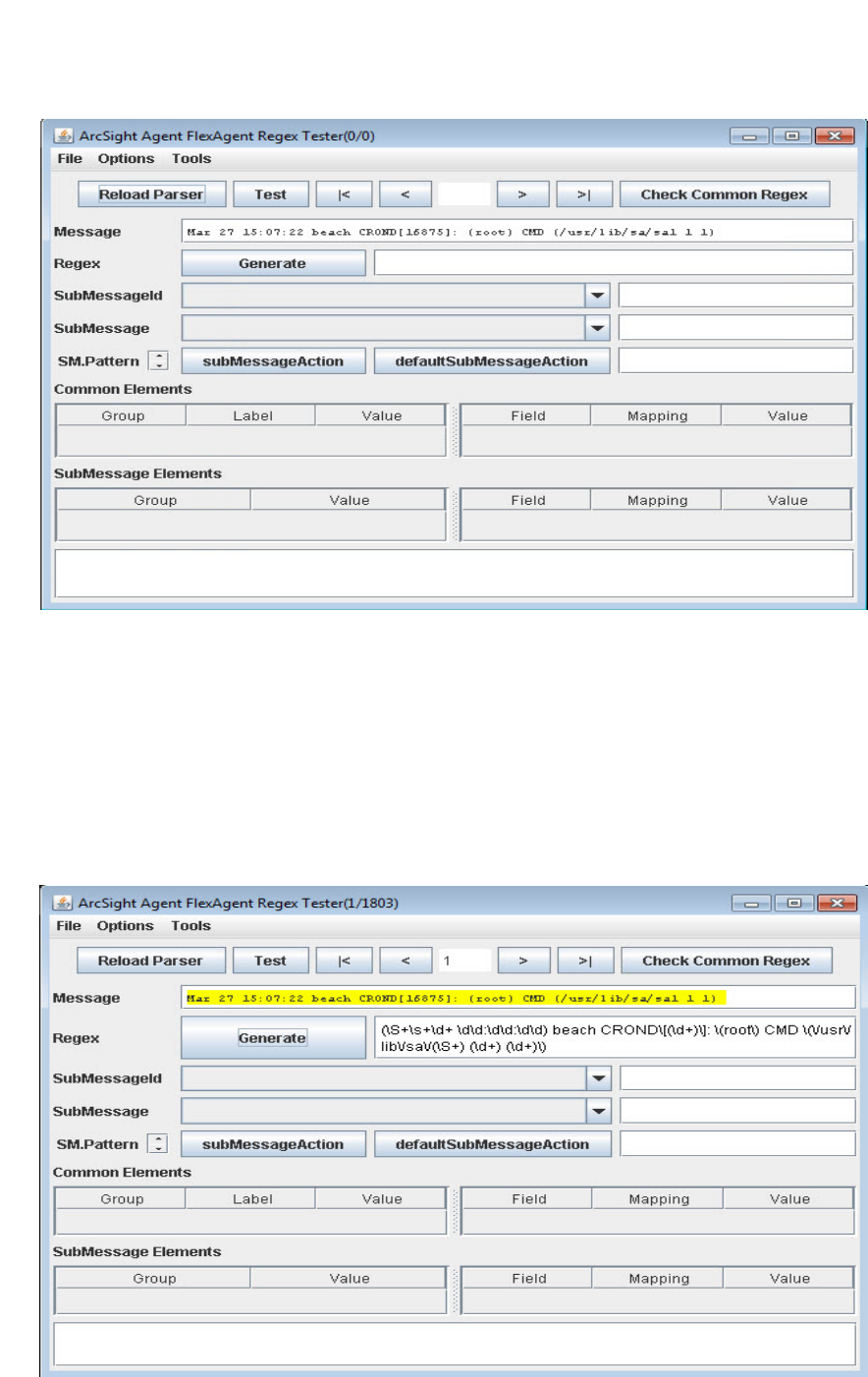Image resolution: width=868 pixels, height=1377 pixels.
Task: Click highlighted Message text in (1/1803) window
Action: pos(456,998)
